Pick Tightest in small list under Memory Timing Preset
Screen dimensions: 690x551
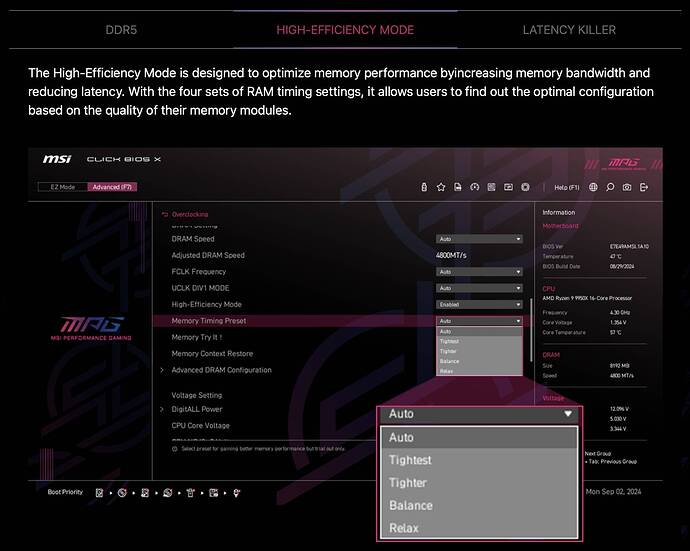(x=479, y=342)
